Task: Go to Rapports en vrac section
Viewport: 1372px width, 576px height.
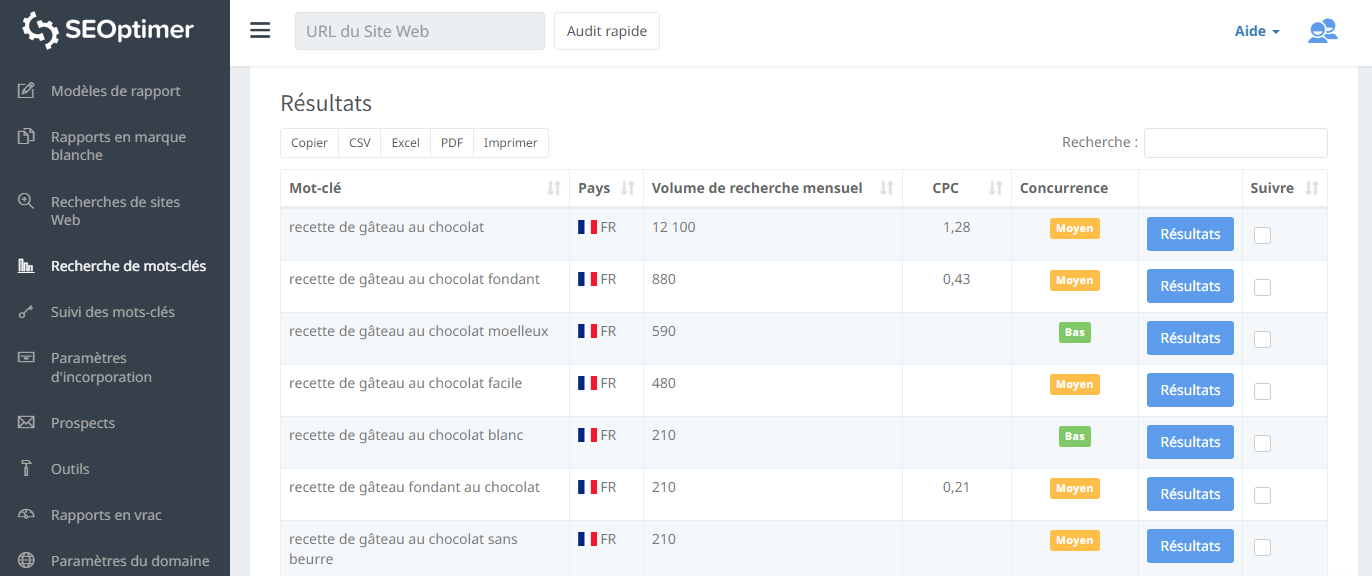Action: (106, 515)
